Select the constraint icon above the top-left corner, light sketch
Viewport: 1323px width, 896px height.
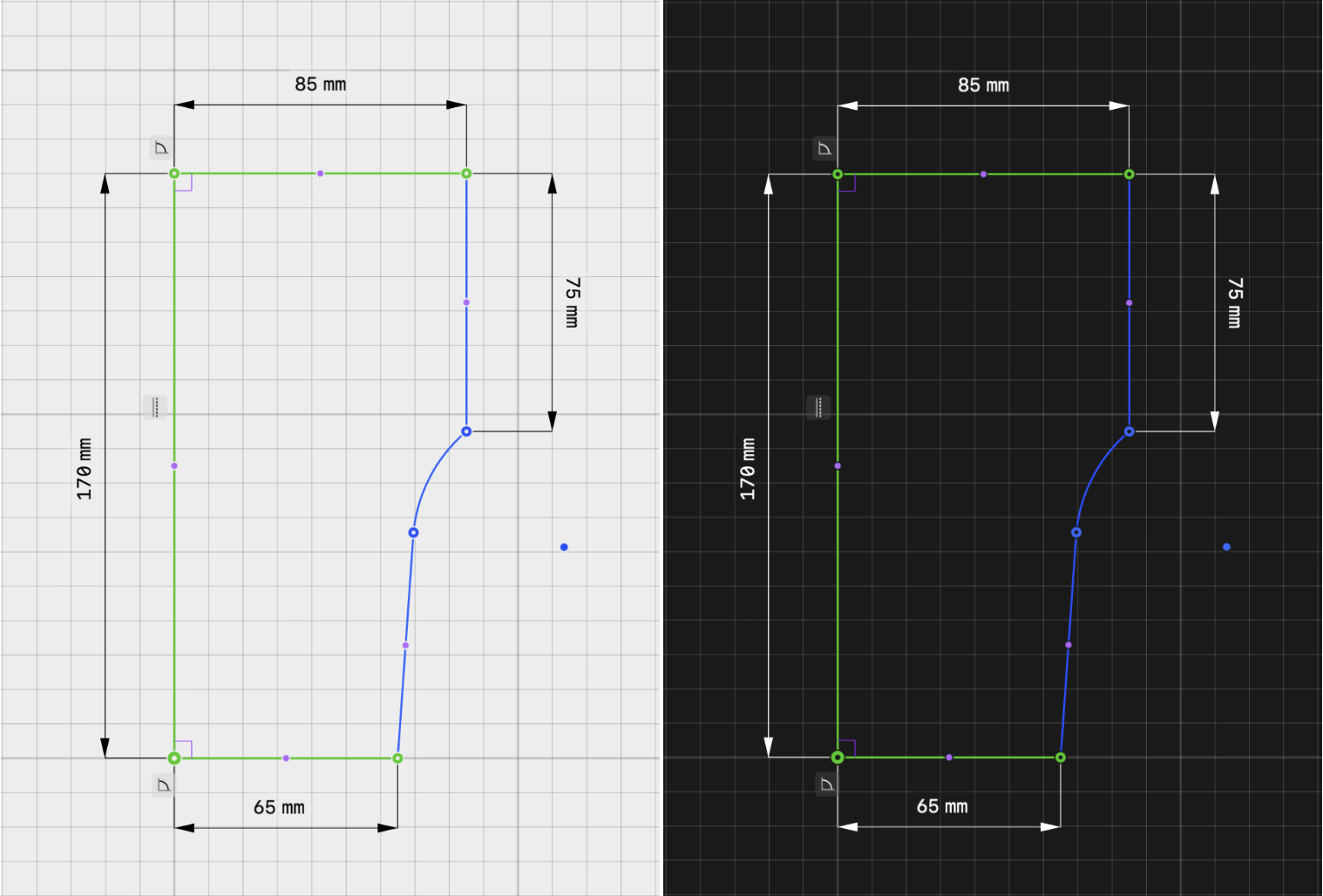[x=161, y=148]
